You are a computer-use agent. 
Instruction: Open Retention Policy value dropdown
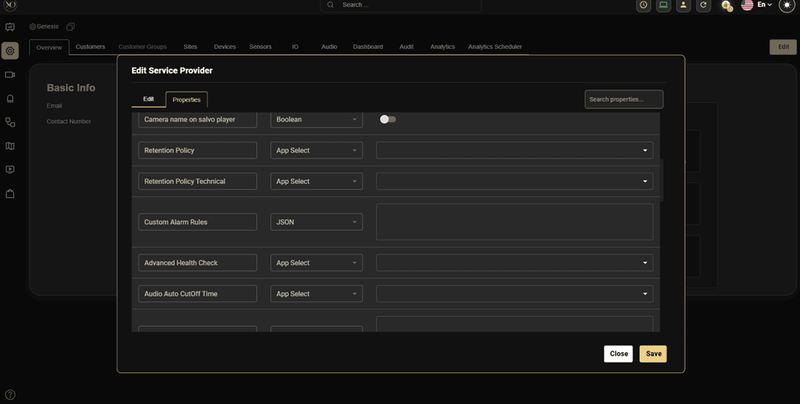(x=515, y=150)
